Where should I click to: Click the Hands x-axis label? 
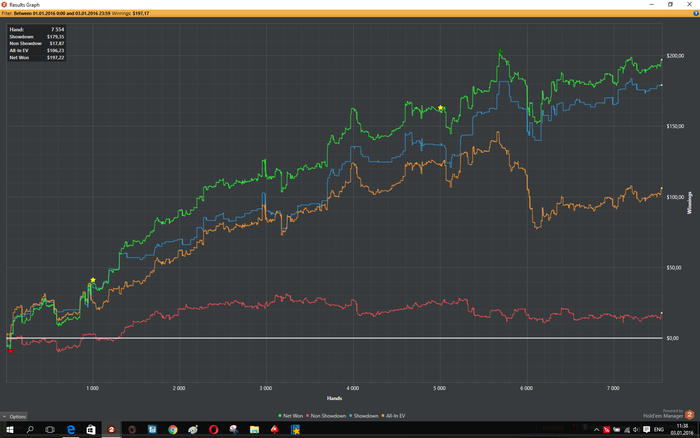334,398
